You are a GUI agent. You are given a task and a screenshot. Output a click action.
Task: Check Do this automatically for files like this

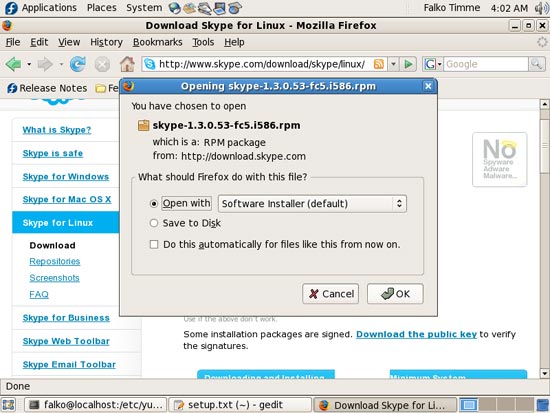pos(154,244)
